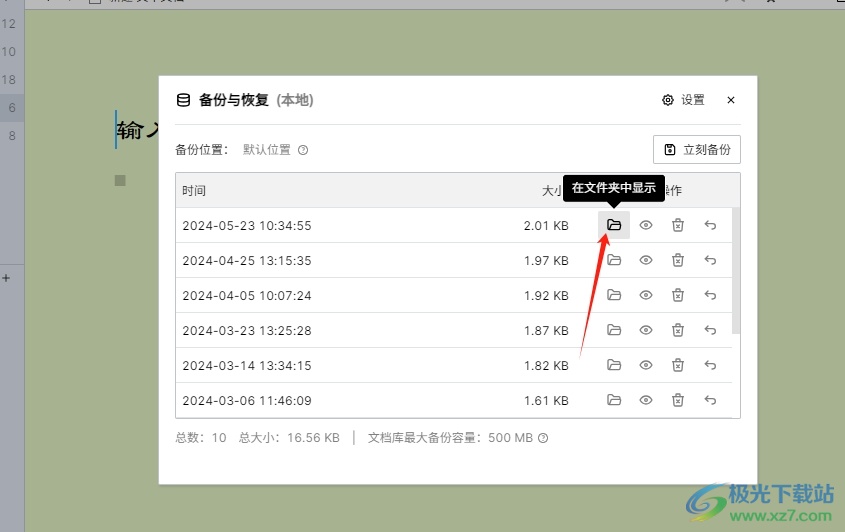
Task: Restore the 2024-05-23 10:34:55 backup
Action: tap(710, 225)
